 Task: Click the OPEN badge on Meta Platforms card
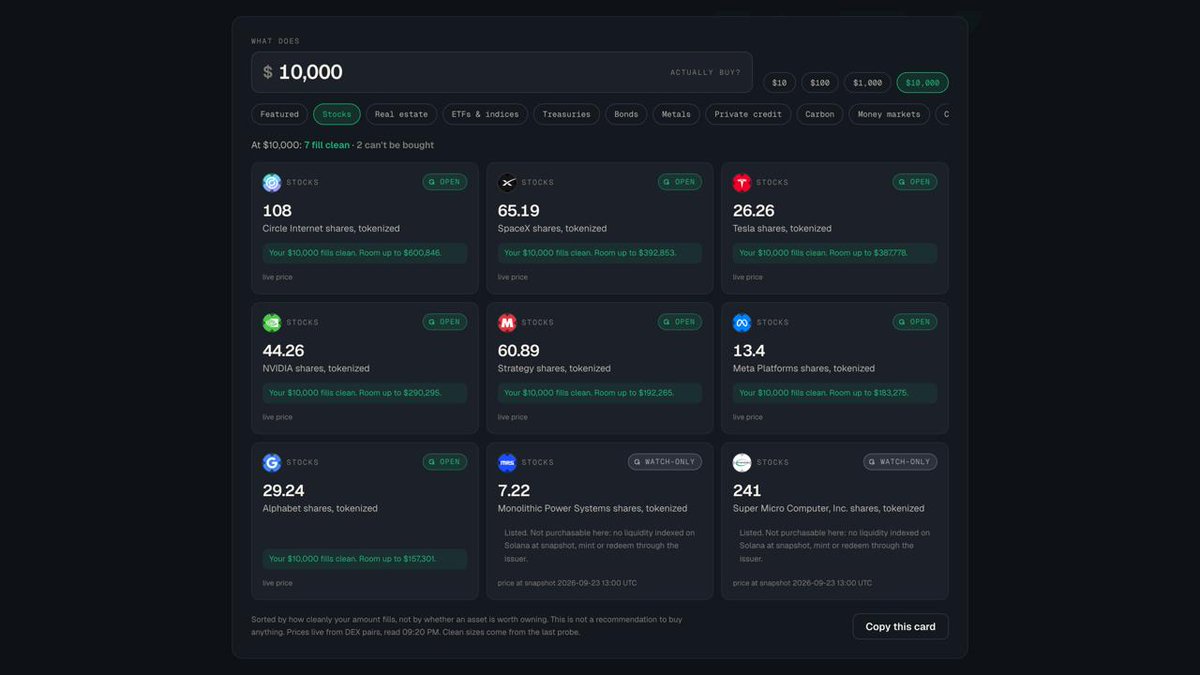tap(915, 322)
